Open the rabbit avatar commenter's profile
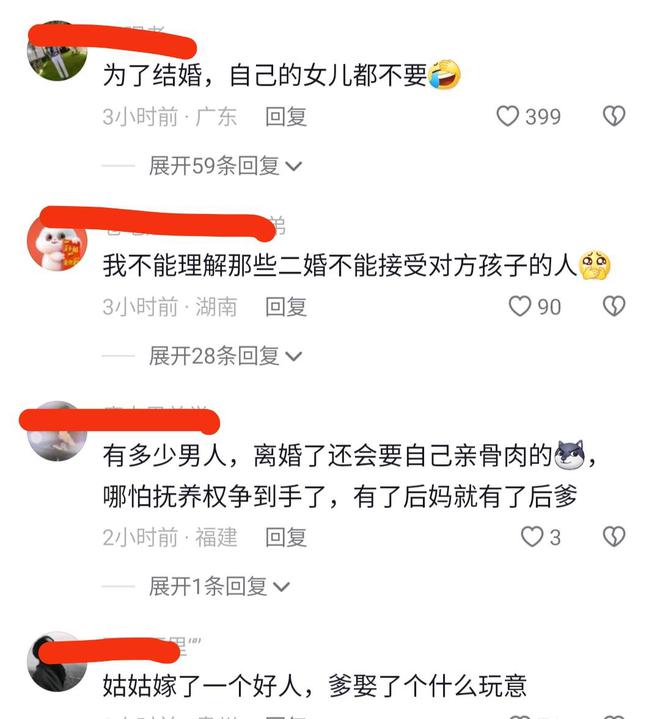Viewport: 660px width, 719px height. [x=57, y=241]
